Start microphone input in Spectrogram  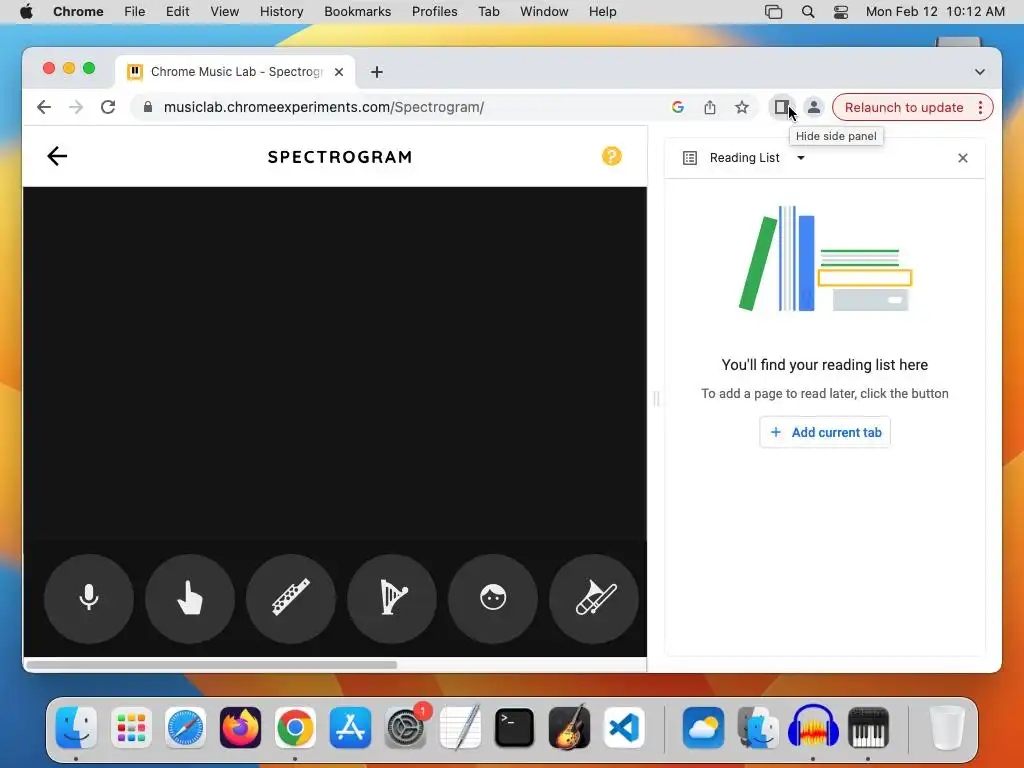point(89,598)
